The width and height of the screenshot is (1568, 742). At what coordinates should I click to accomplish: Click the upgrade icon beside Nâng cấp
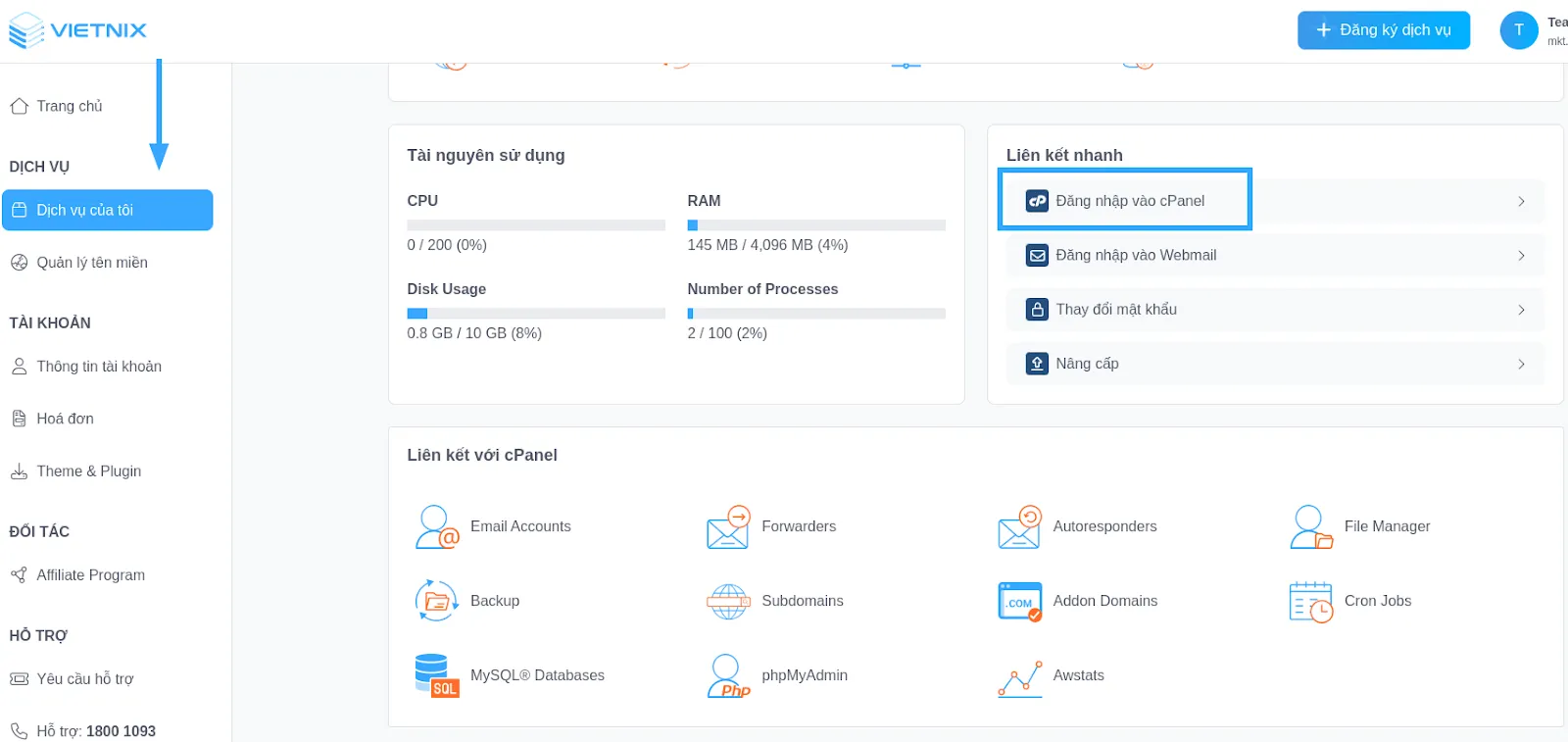click(1037, 364)
